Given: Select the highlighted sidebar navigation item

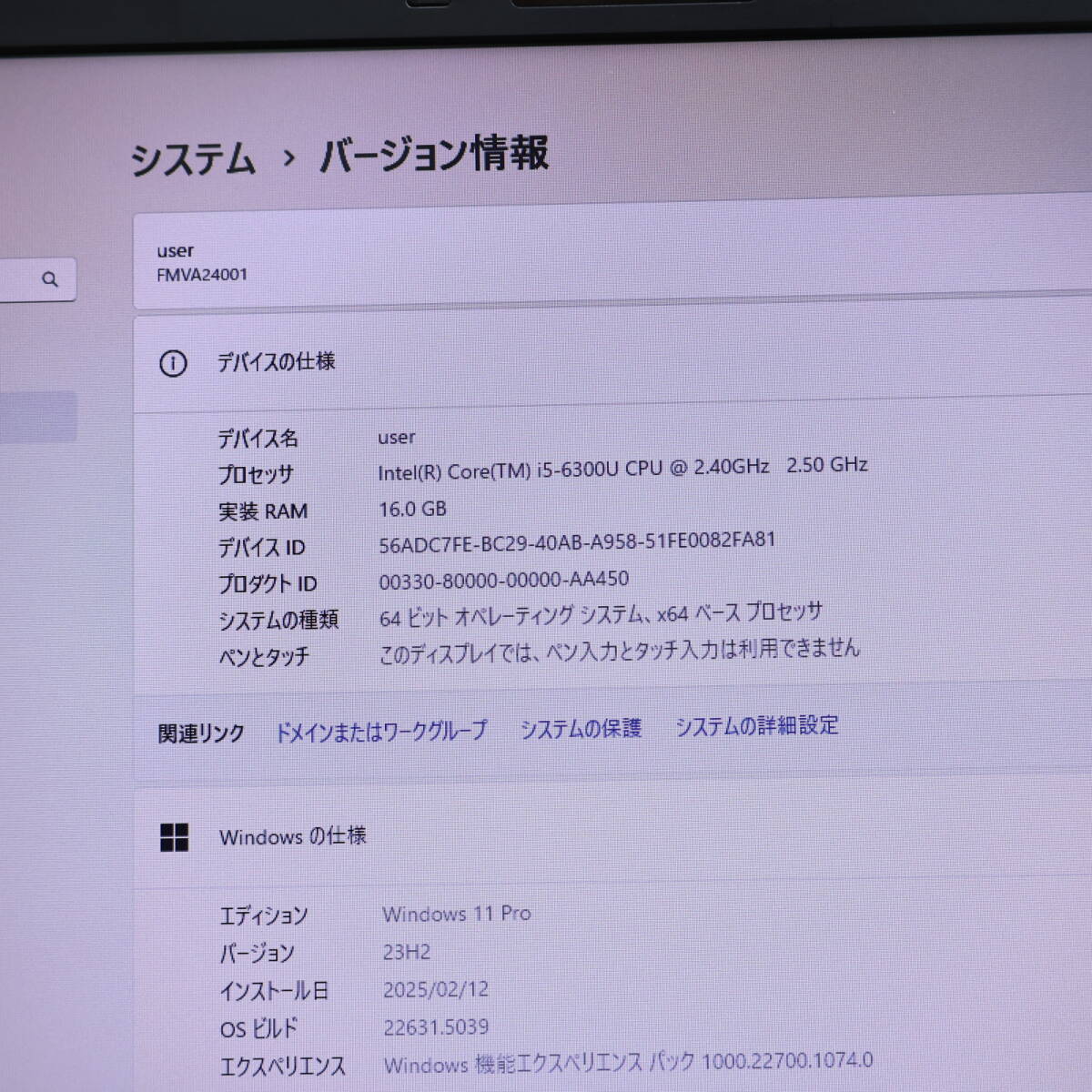Looking at the screenshot, I should tap(38, 417).
